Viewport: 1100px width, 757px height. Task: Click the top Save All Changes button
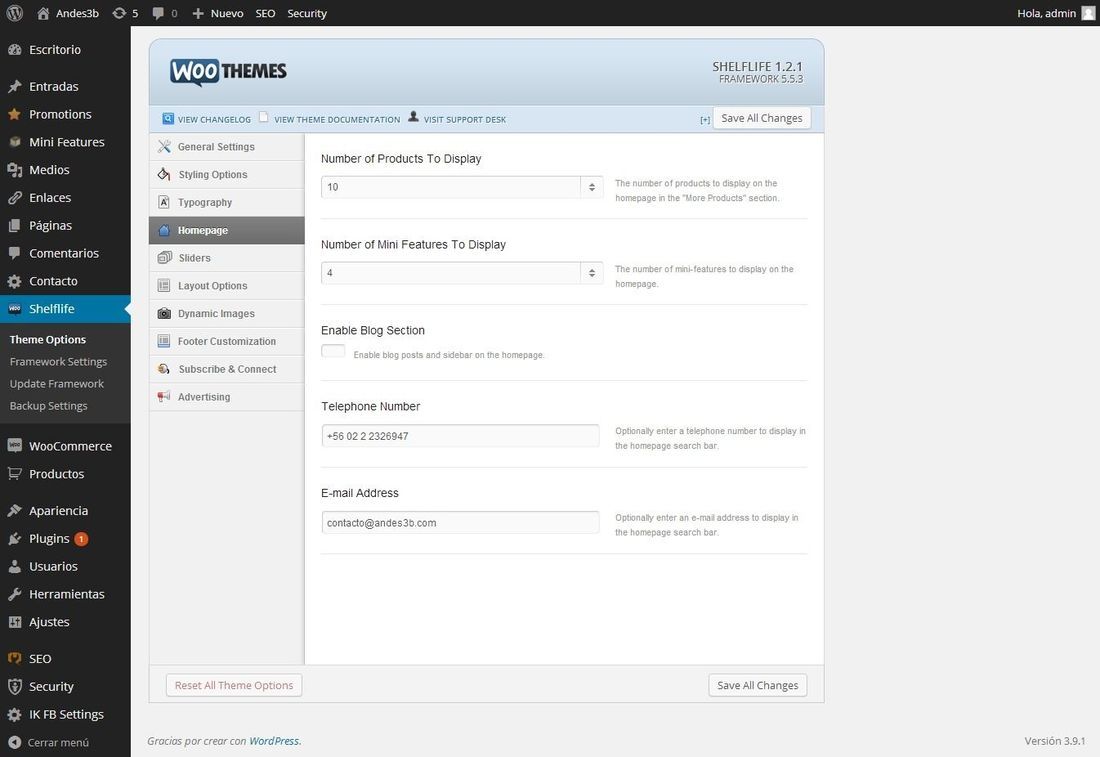[x=762, y=118]
